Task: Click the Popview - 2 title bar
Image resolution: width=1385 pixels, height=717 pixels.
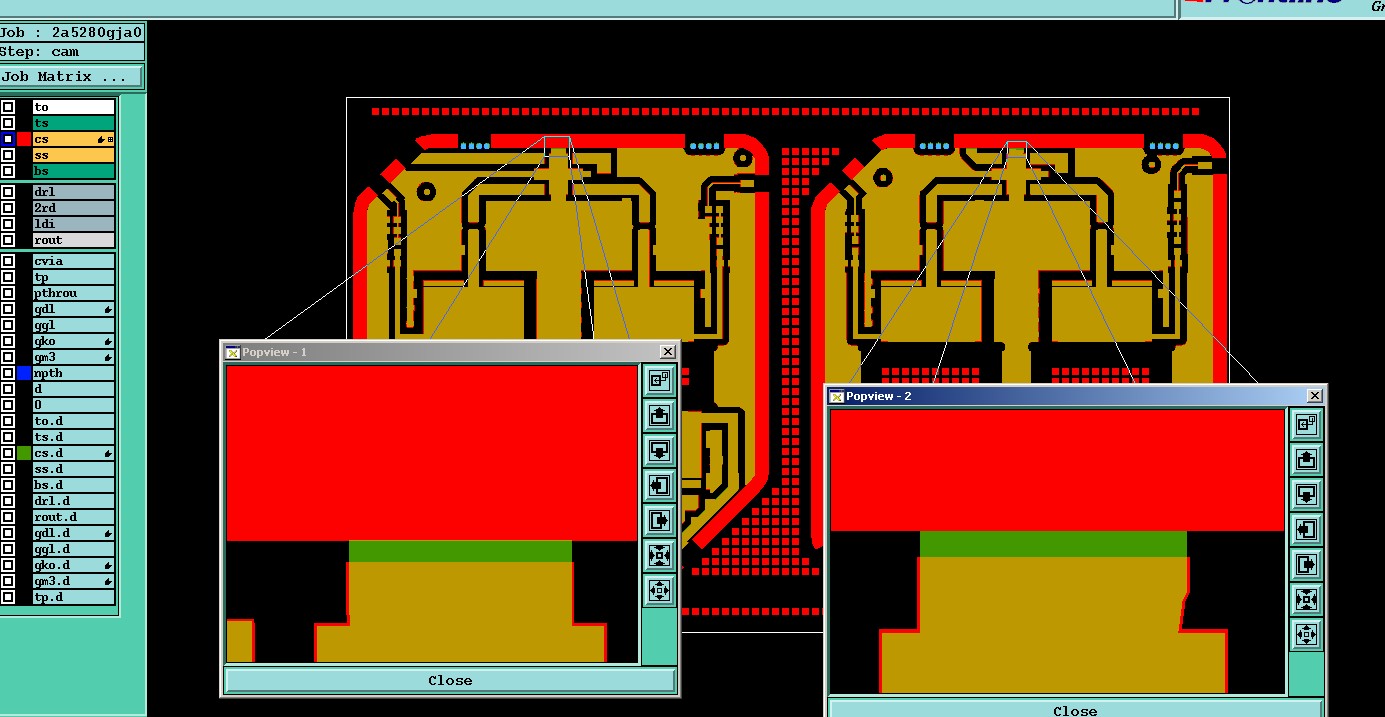Action: click(x=1075, y=396)
